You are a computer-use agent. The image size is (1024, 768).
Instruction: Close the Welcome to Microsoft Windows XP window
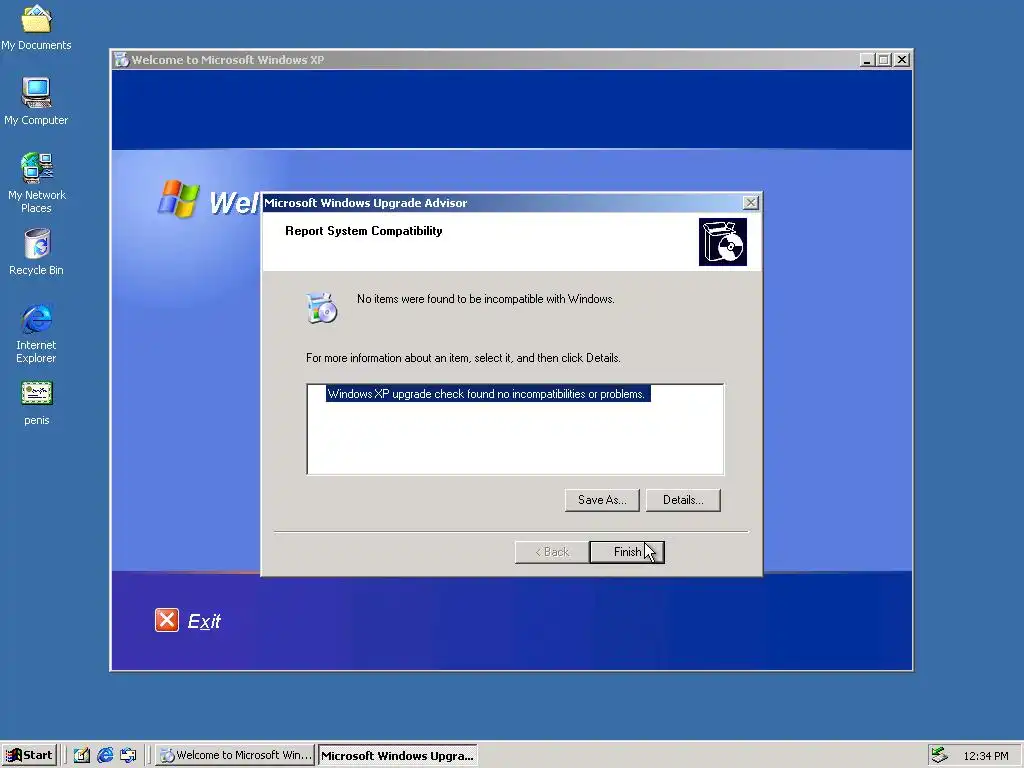click(x=902, y=60)
